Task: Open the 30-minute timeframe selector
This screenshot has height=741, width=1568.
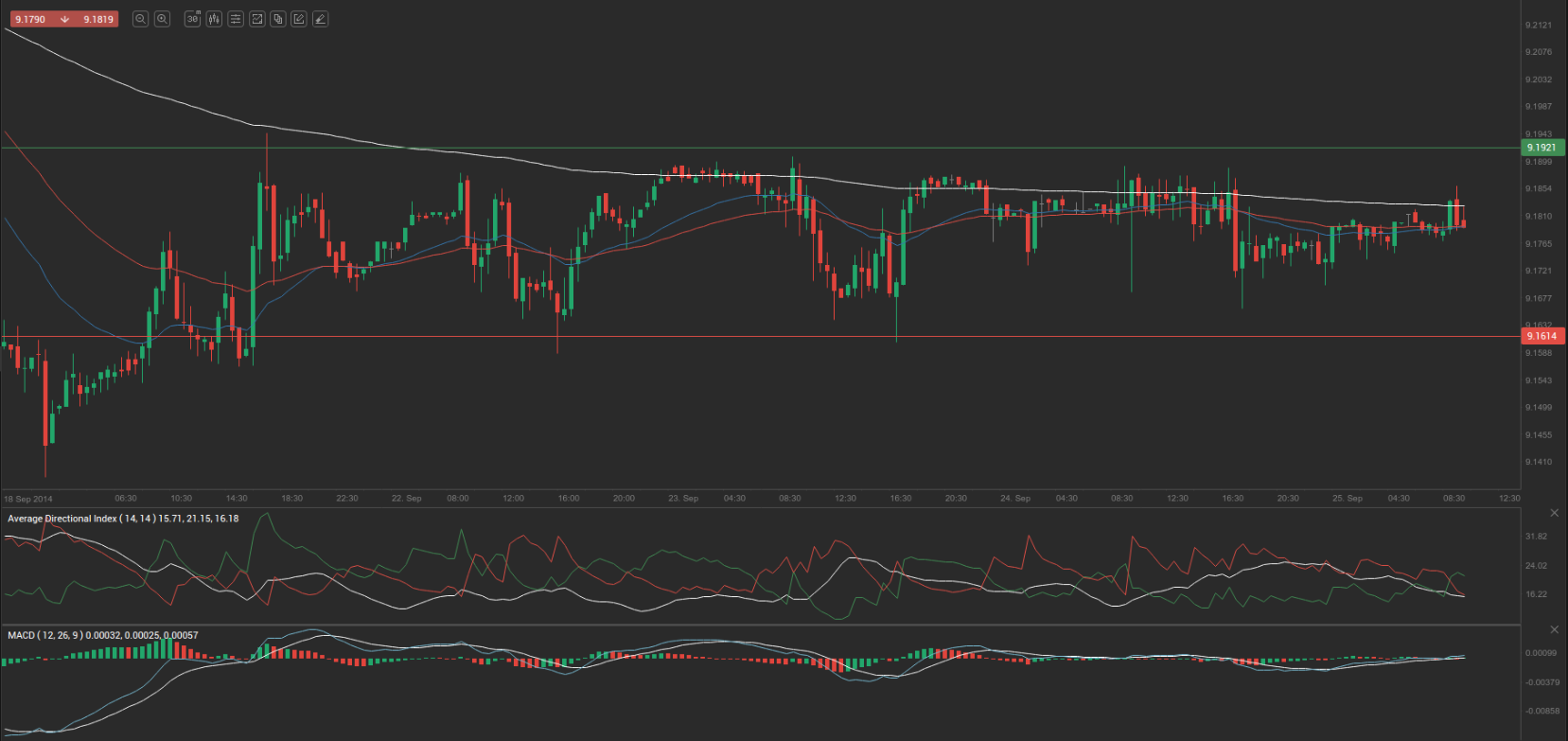Action: coord(193,19)
